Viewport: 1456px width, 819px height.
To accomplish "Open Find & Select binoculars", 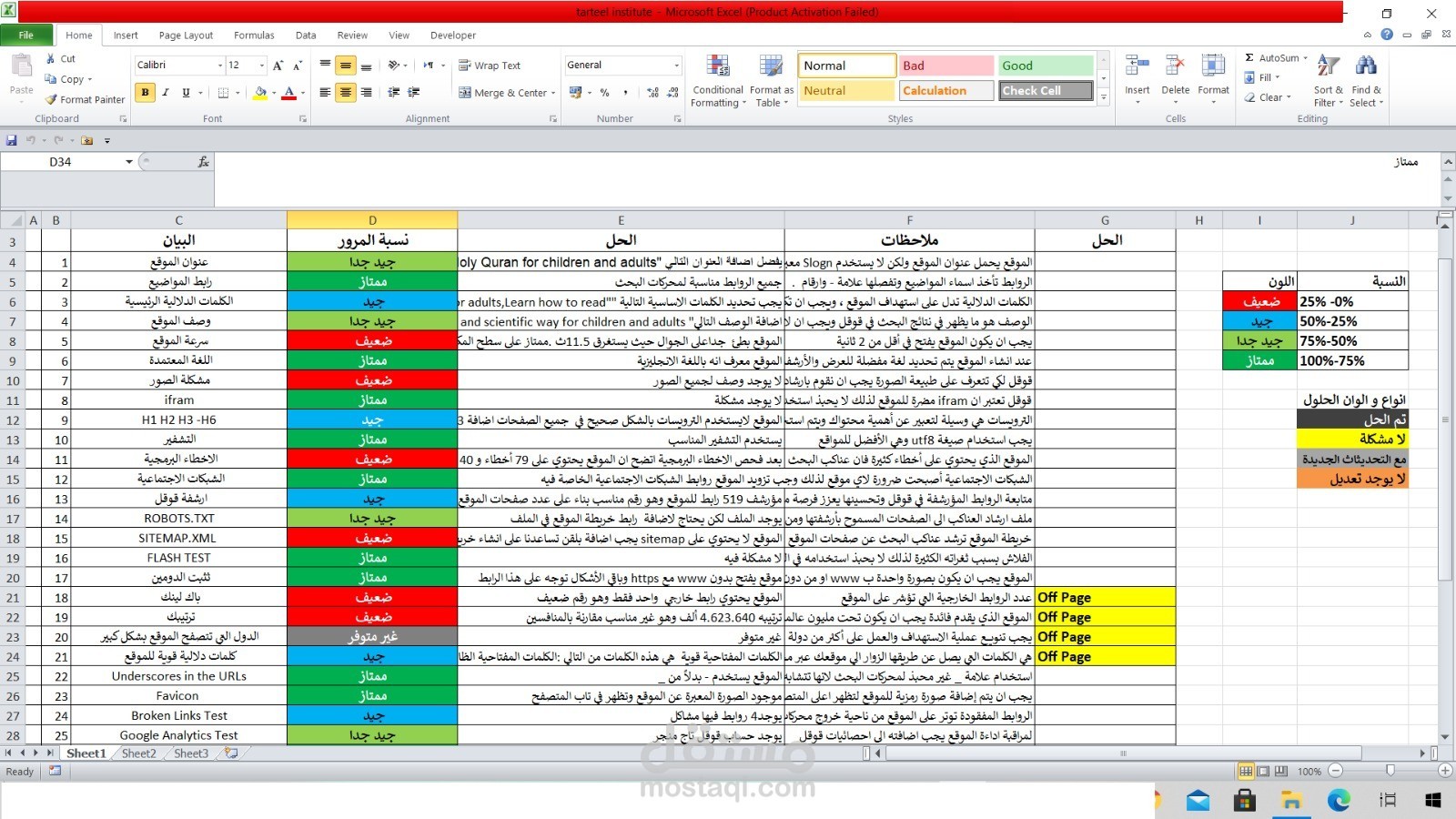I will pos(1366,66).
